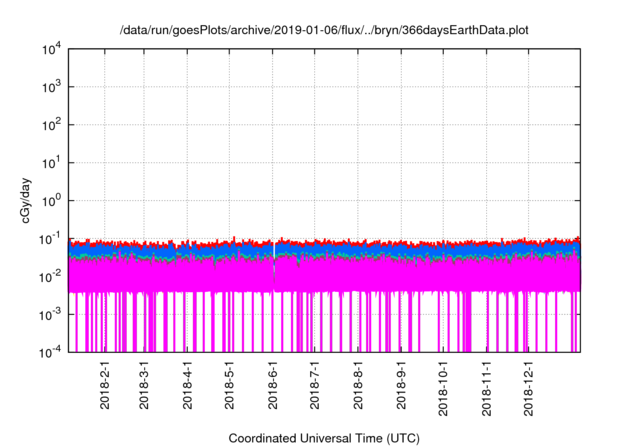Select the 10^-1 y-axis tick label
Image resolution: width=640 pixels, height=448 pixels.
tap(50, 239)
